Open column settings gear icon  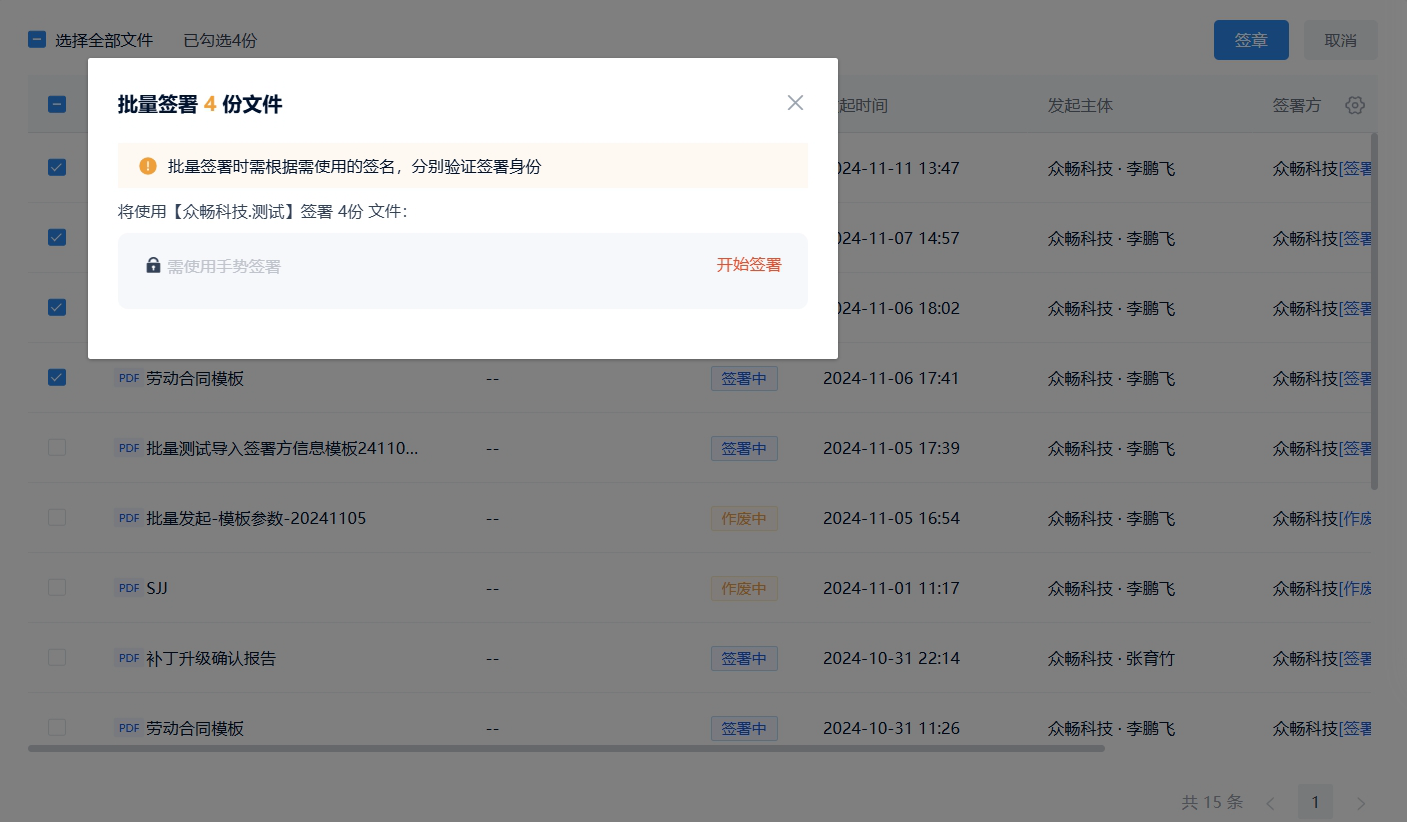tap(1355, 105)
